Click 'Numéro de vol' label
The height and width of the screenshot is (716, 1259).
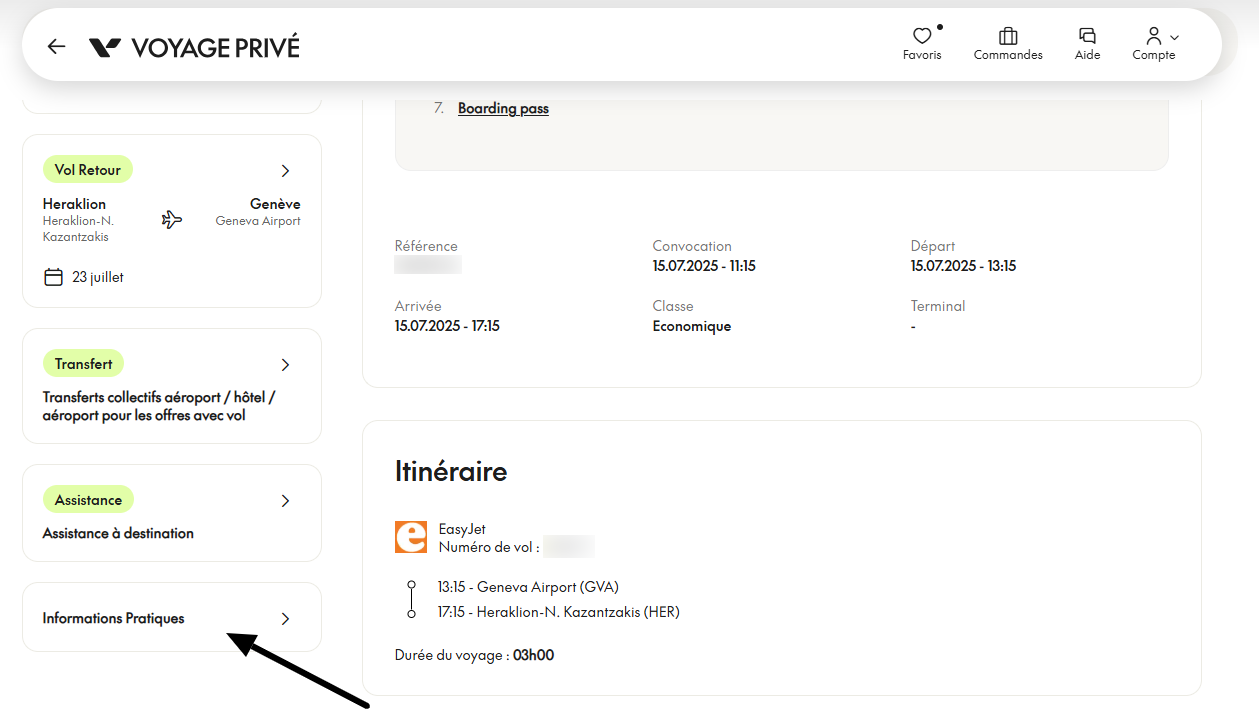pos(489,547)
